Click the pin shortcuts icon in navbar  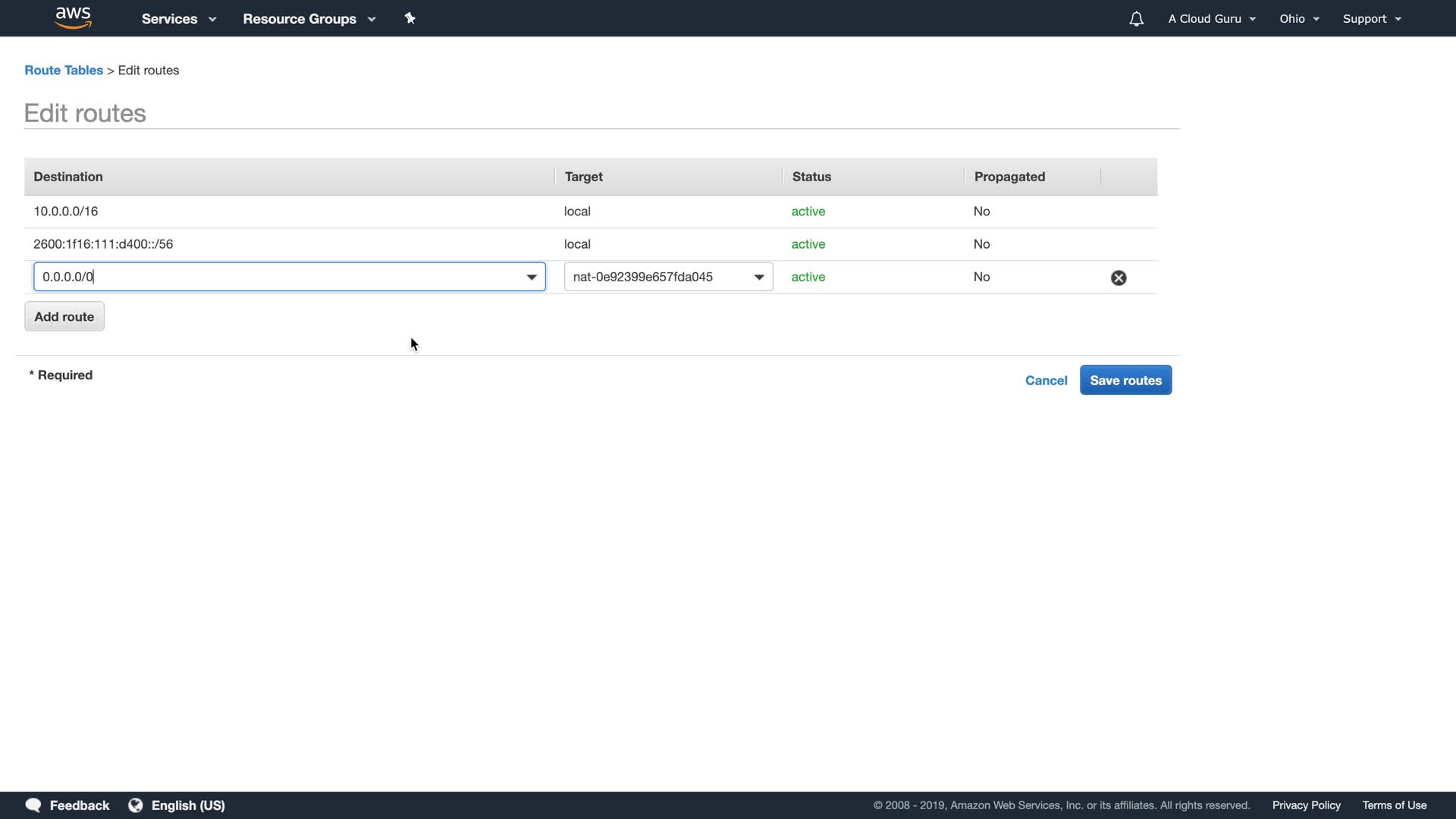click(410, 18)
